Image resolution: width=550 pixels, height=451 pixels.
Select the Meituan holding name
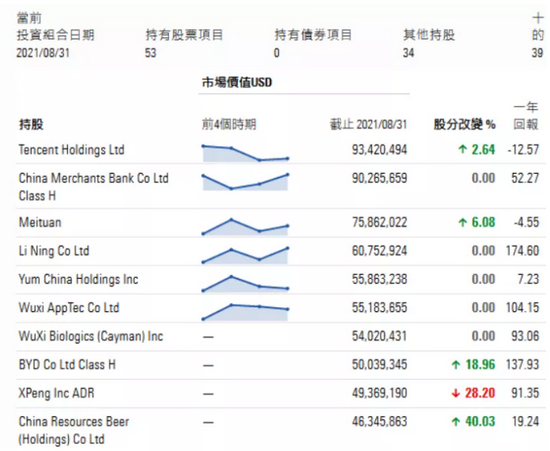(x=40, y=222)
